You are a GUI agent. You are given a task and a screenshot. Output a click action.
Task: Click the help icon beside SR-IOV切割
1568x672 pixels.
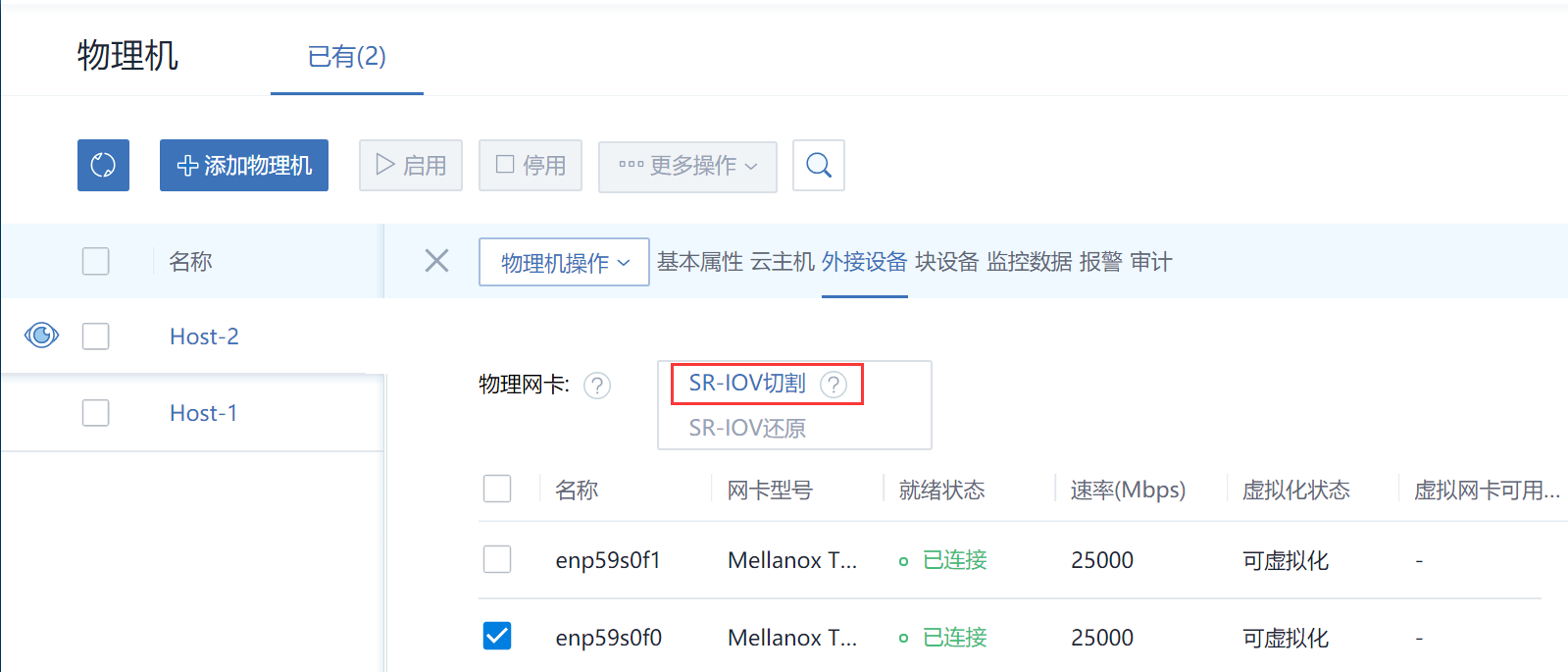833,385
